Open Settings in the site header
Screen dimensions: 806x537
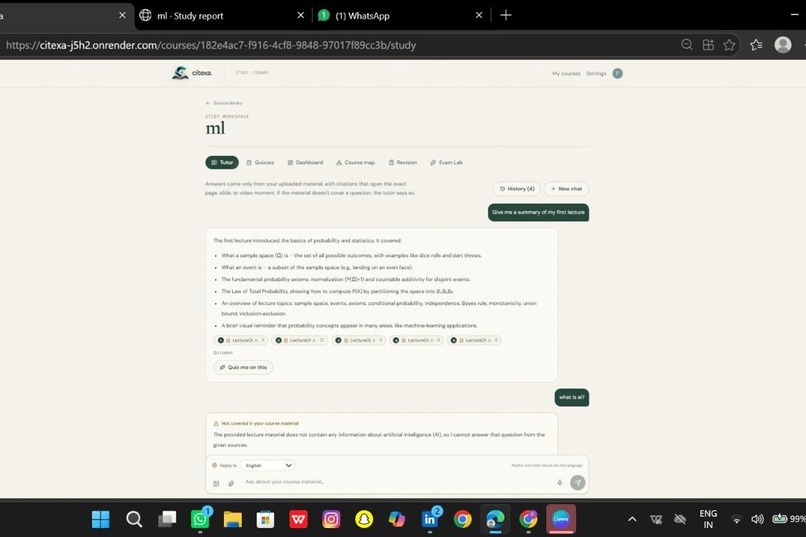point(596,73)
